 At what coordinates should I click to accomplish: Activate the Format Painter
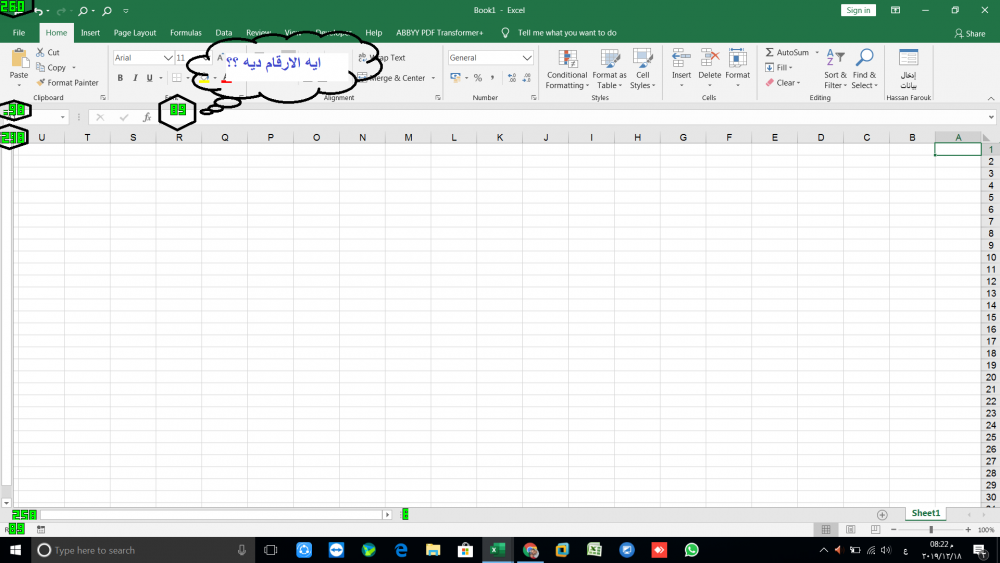pos(67,82)
